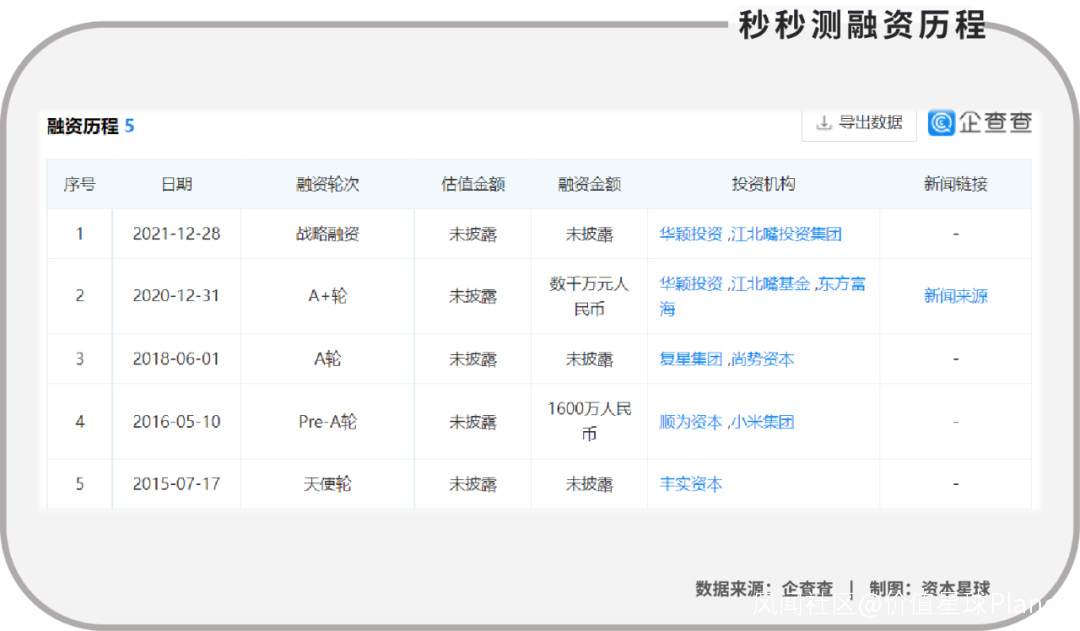The image size is (1080, 631).
Task: Click the Pre-A轮 round cell
Action: tap(327, 422)
